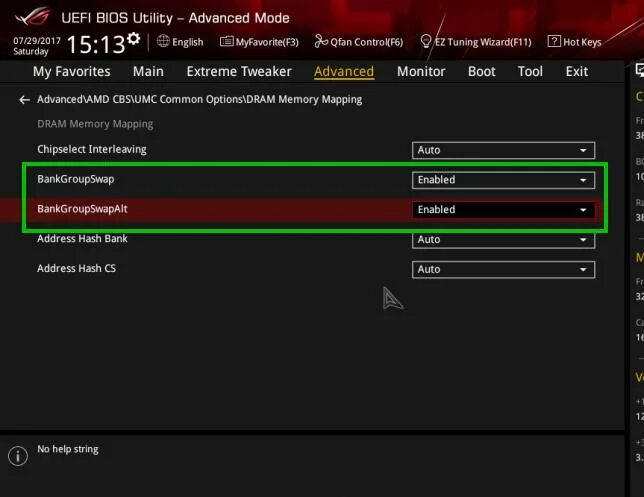This screenshot has height=497, width=644.
Task: Select the Chipselect Interleaving label
Action: tap(92, 149)
